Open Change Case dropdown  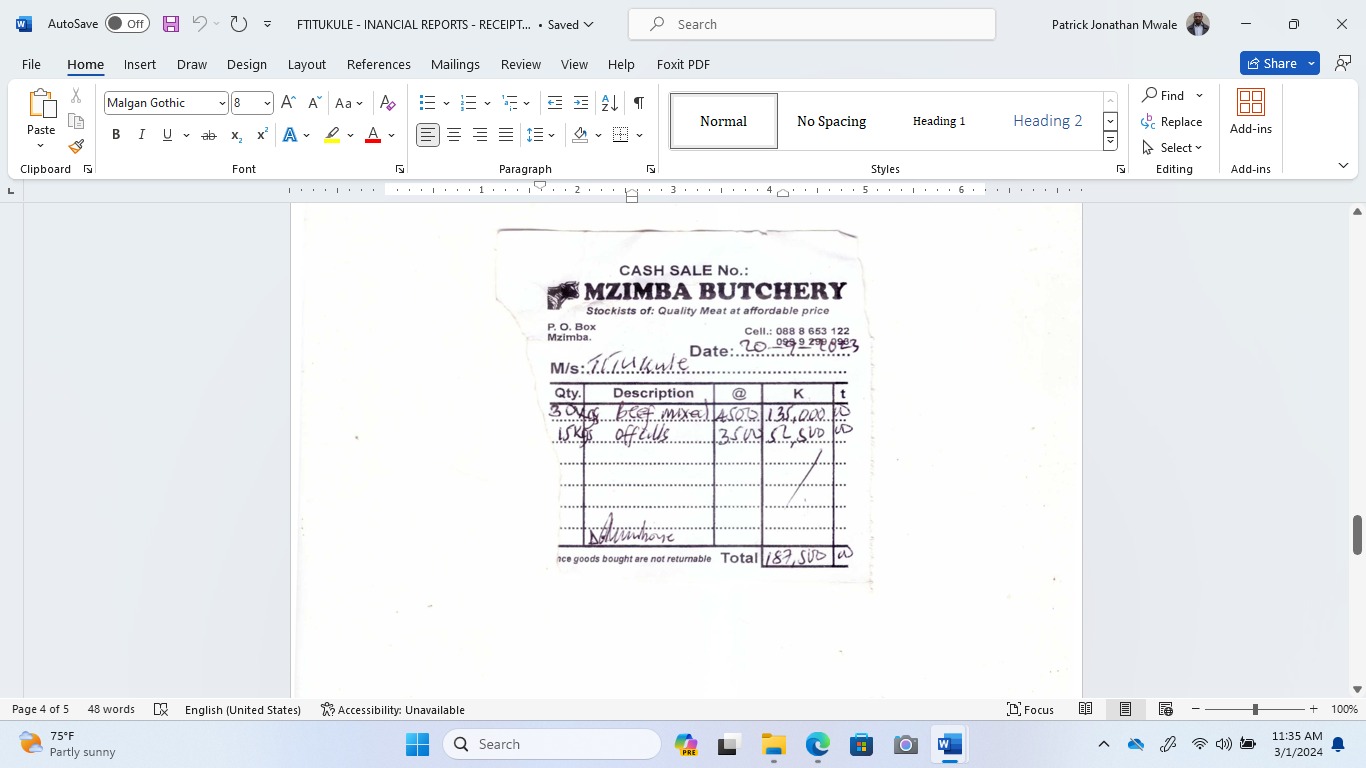(349, 103)
